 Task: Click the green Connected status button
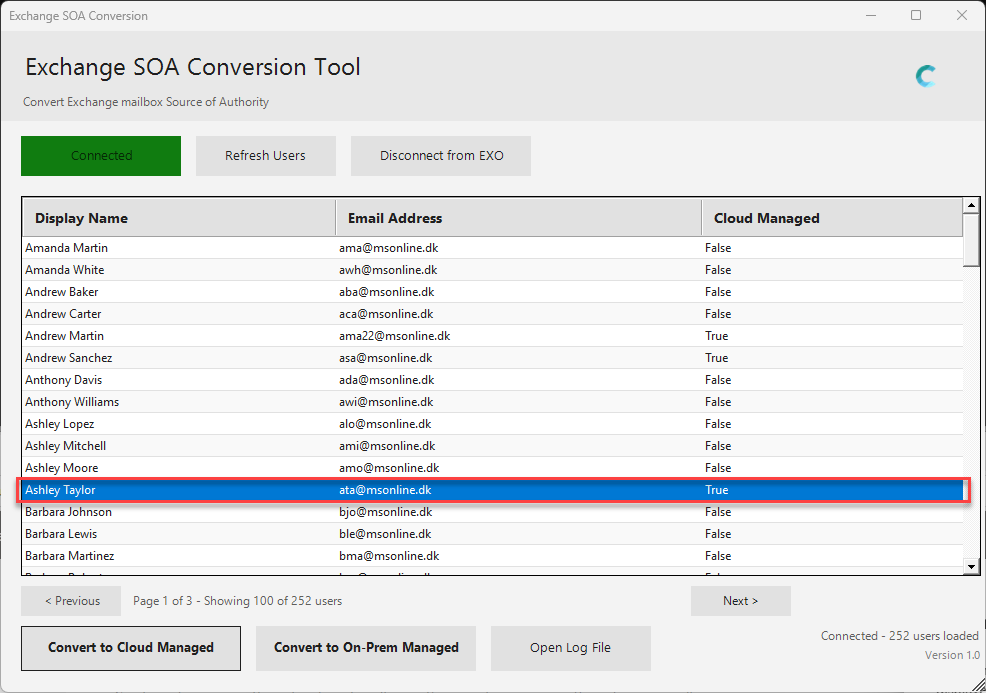coord(101,156)
